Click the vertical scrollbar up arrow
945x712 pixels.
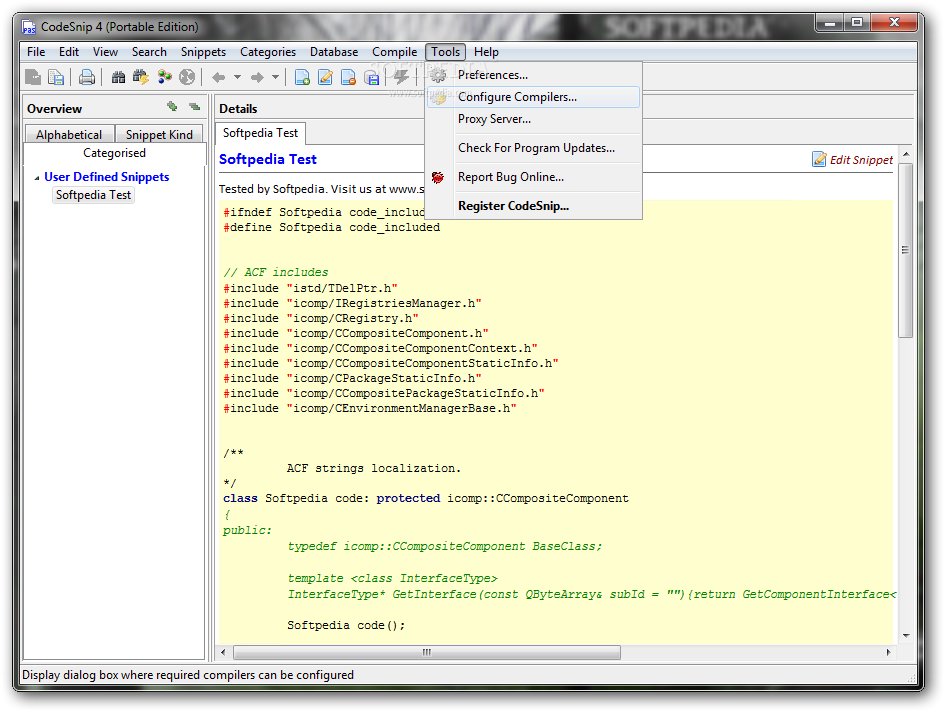[x=905, y=154]
